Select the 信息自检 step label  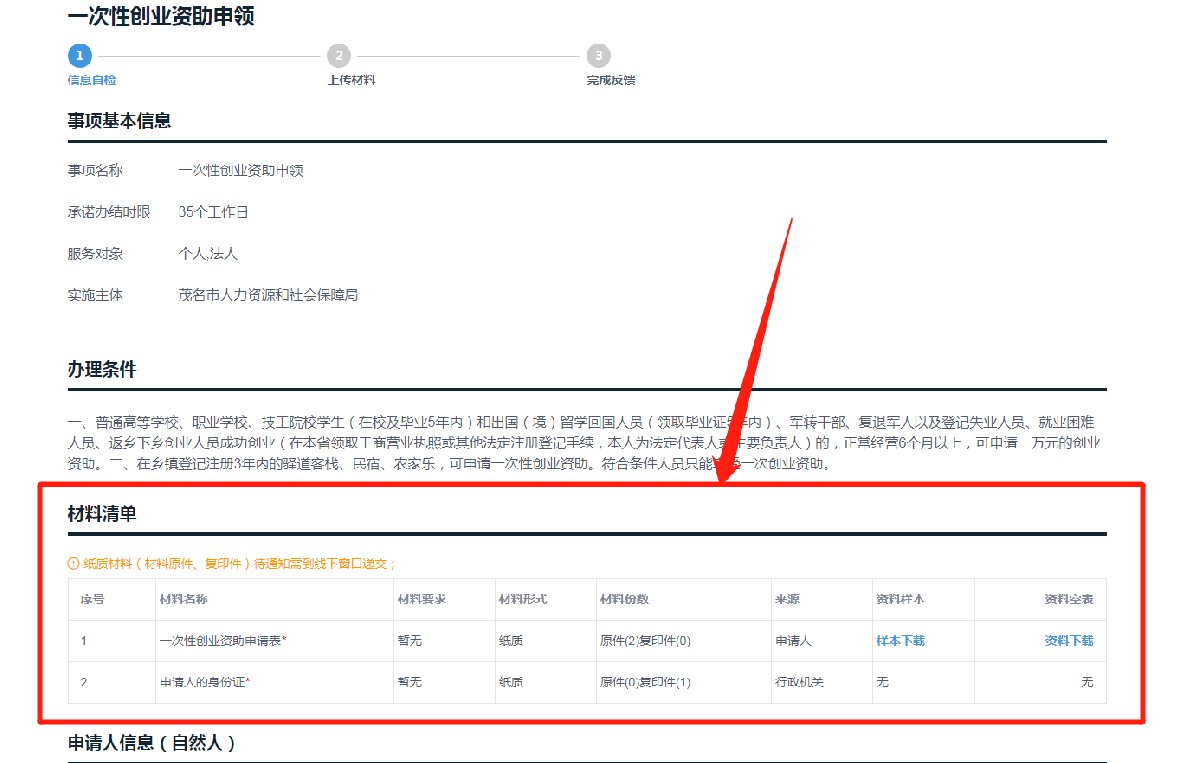(x=85, y=80)
